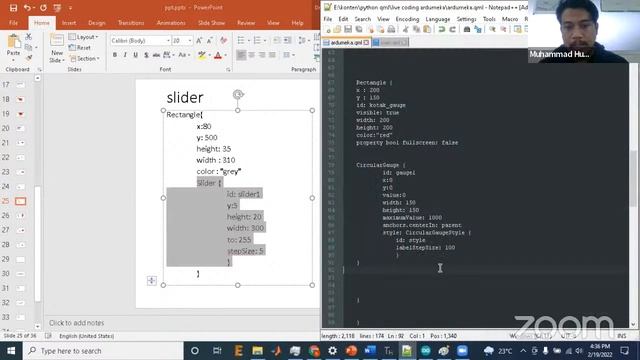Align text left
Viewport: 640px width, 360px height.
coord(241,55)
